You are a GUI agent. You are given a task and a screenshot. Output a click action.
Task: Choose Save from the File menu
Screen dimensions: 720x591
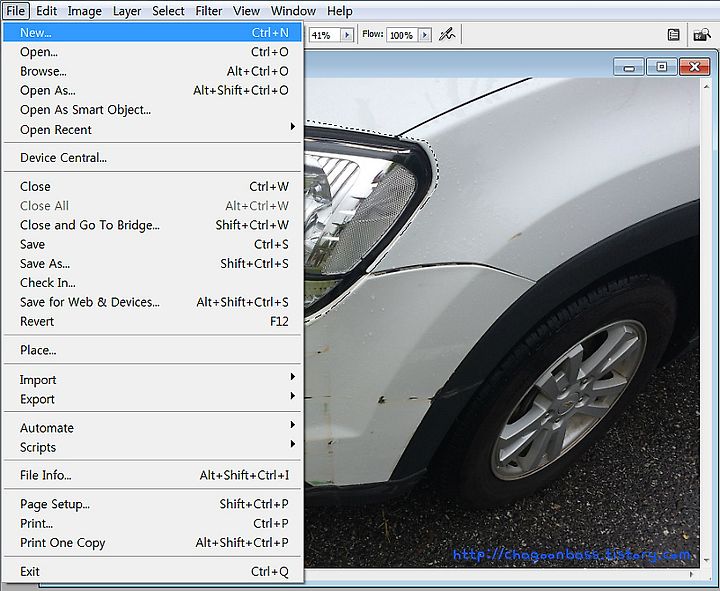[x=152, y=244]
